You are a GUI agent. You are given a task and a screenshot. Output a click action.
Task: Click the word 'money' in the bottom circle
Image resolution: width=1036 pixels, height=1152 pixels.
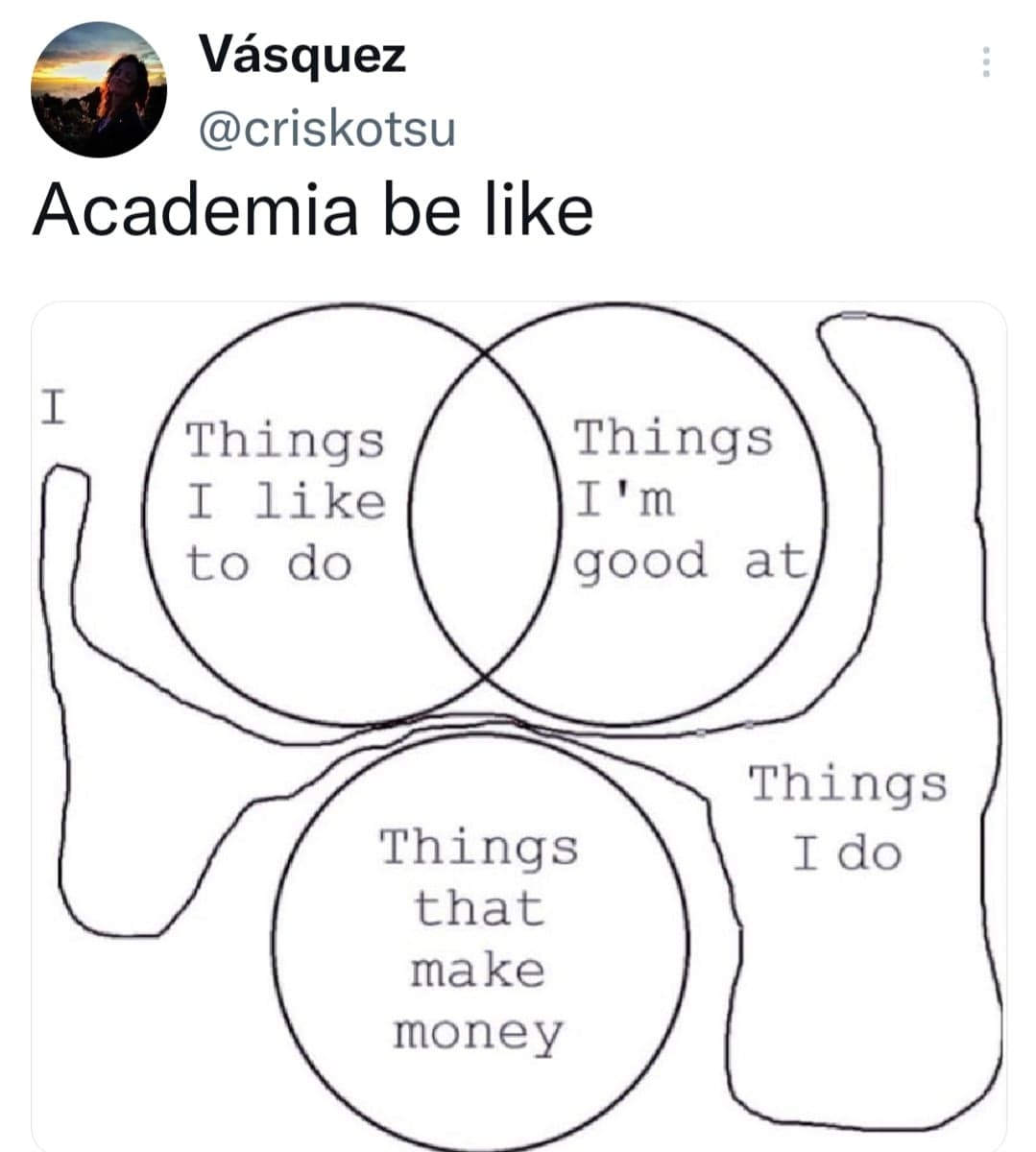(x=477, y=1035)
